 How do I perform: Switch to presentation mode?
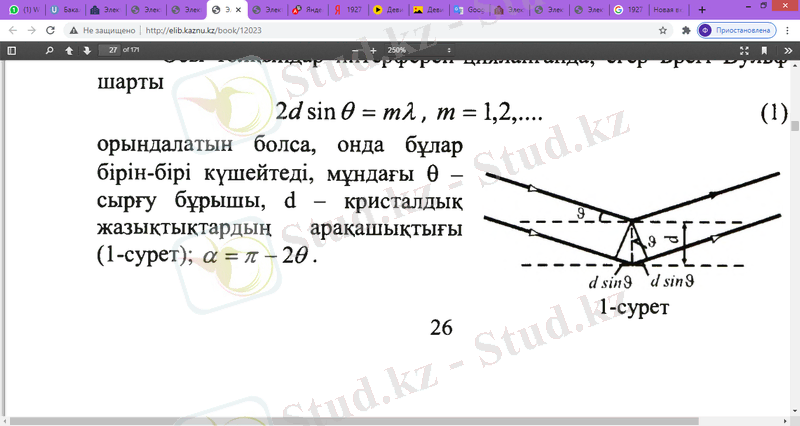(744, 49)
